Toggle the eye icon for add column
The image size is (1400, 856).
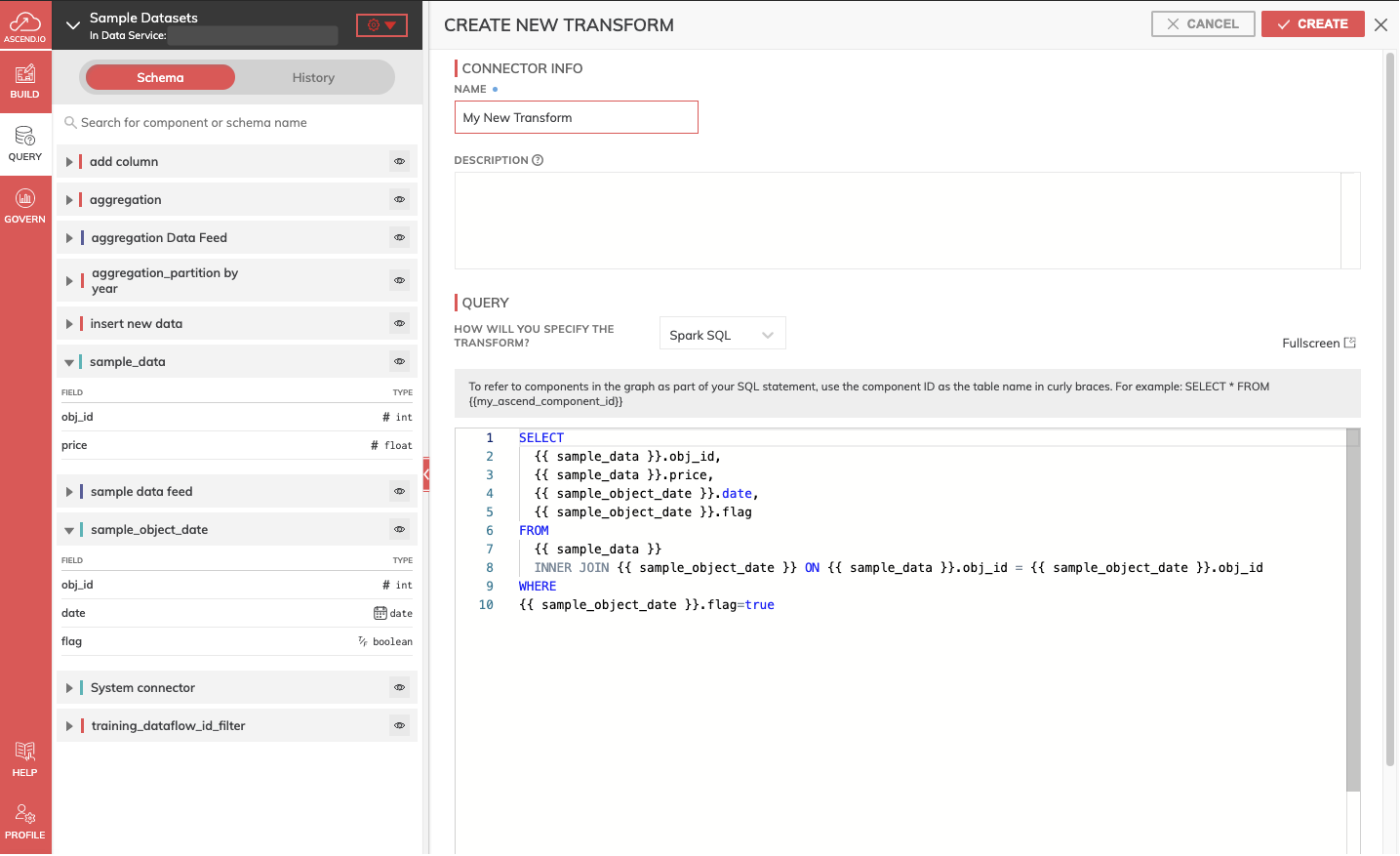coord(399,162)
